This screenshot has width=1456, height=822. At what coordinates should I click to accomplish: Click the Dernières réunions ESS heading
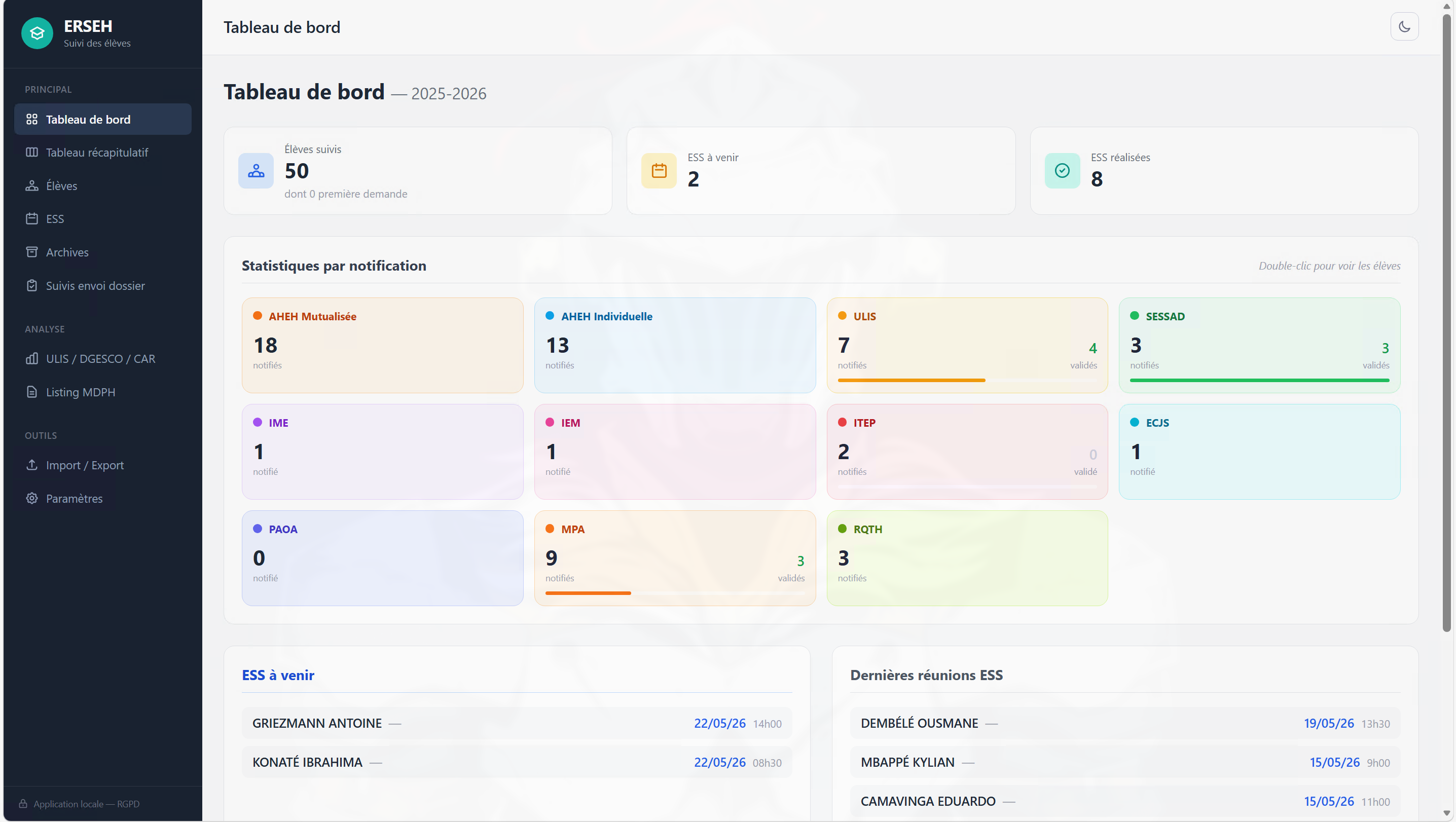pos(926,675)
